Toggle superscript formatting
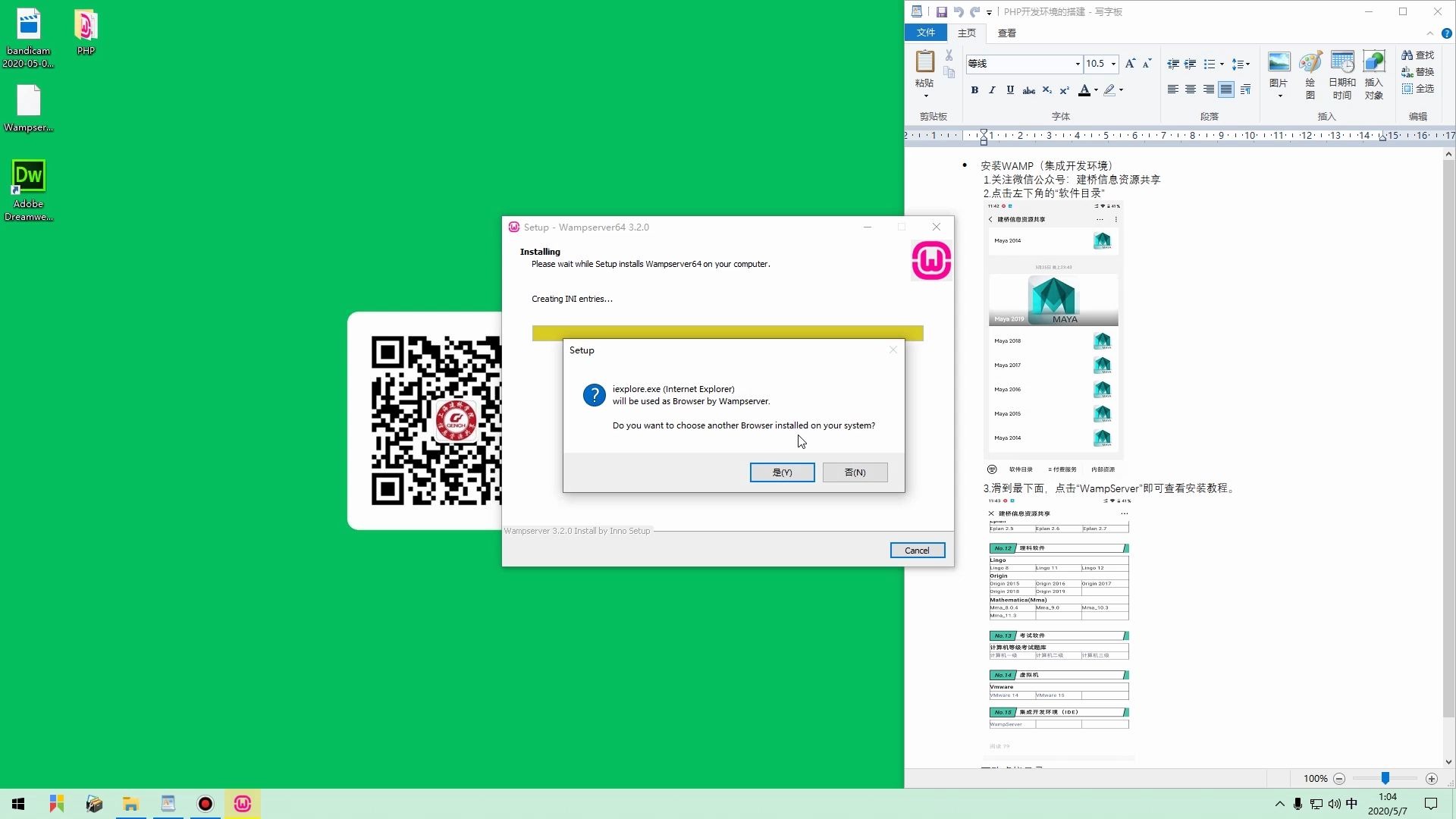This screenshot has height=819, width=1456. 1064,90
